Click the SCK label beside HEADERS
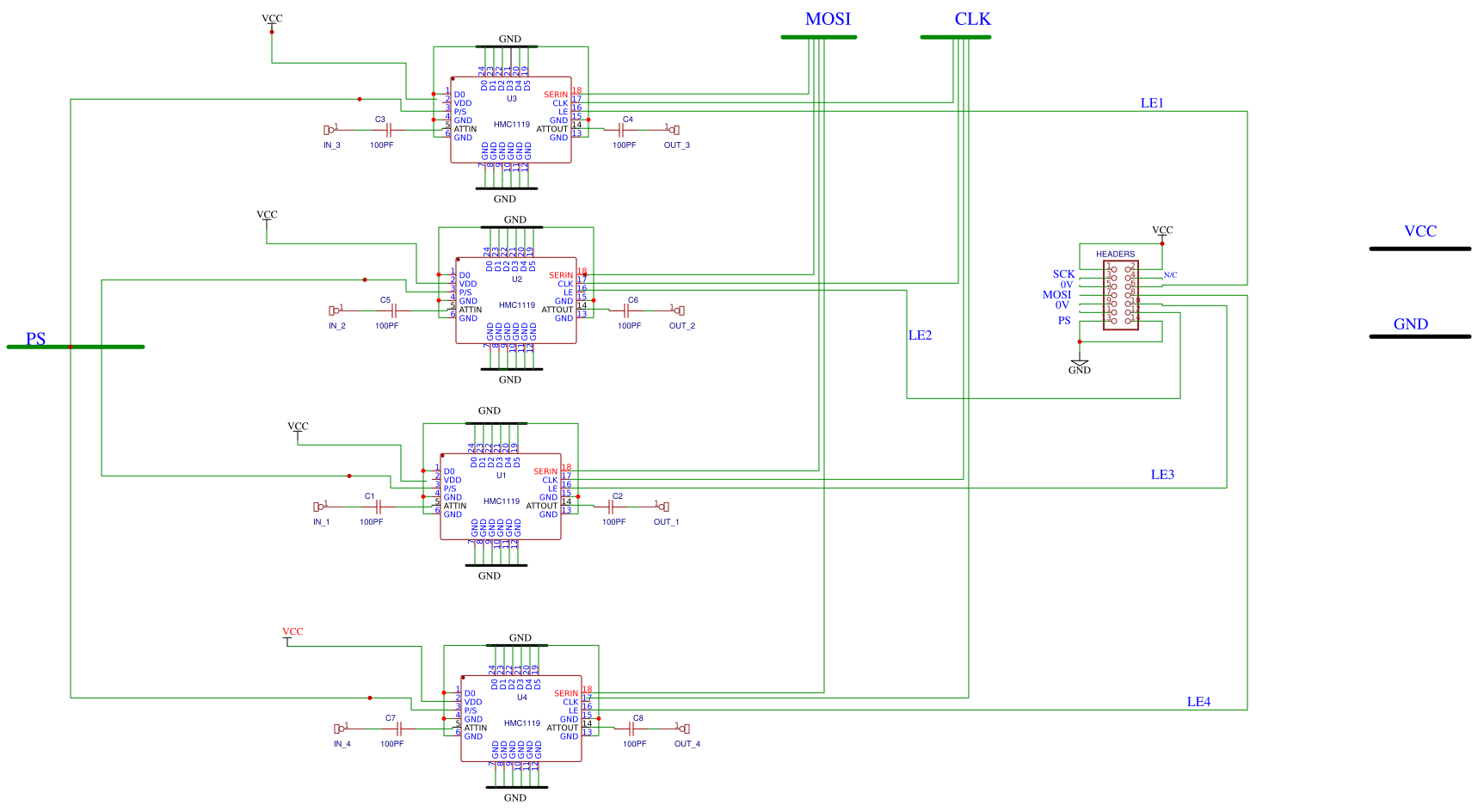The height and width of the screenshot is (812, 1478). tap(1064, 274)
